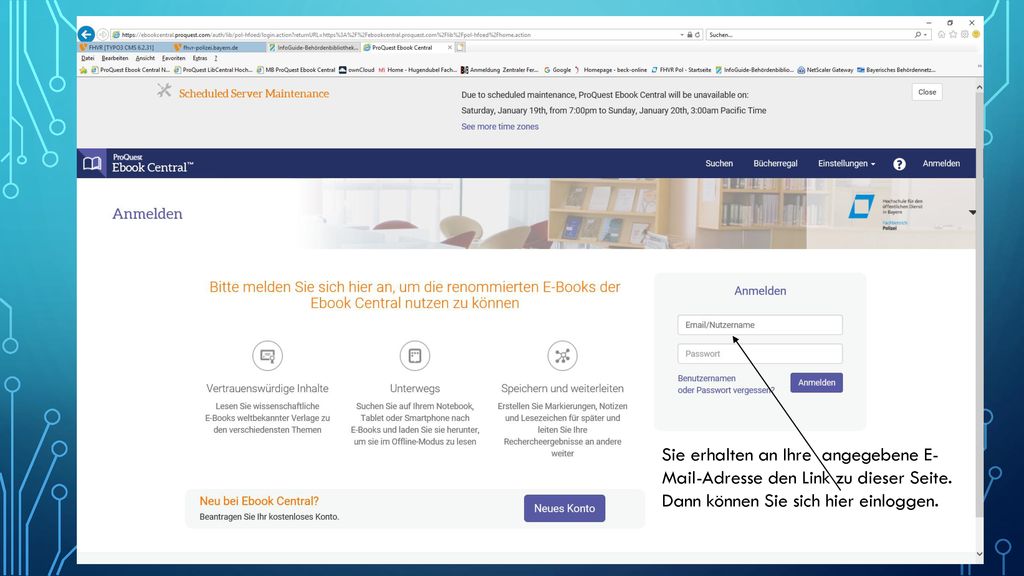This screenshot has width=1024, height=576.
Task: Click the refresh icon in address bar
Action: tap(697, 35)
